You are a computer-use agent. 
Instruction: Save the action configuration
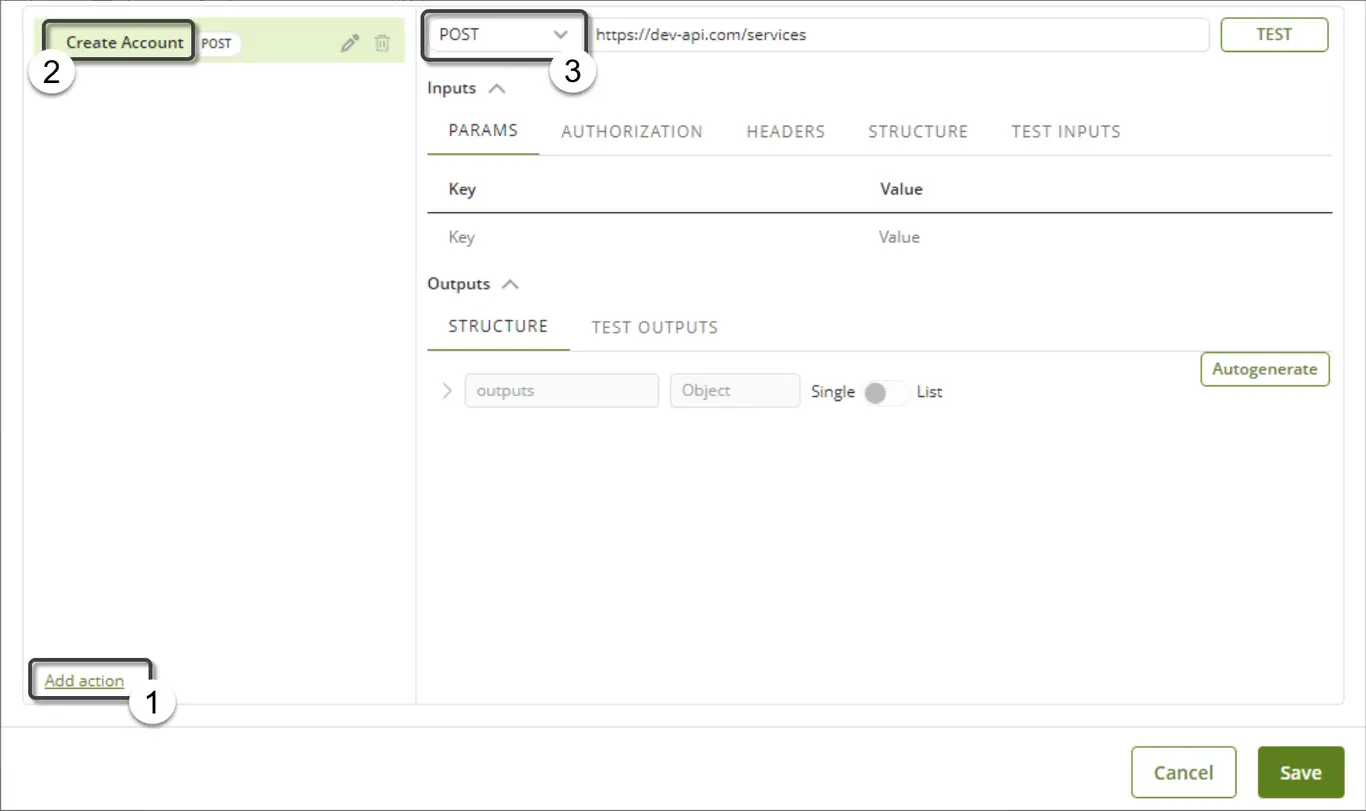1301,772
